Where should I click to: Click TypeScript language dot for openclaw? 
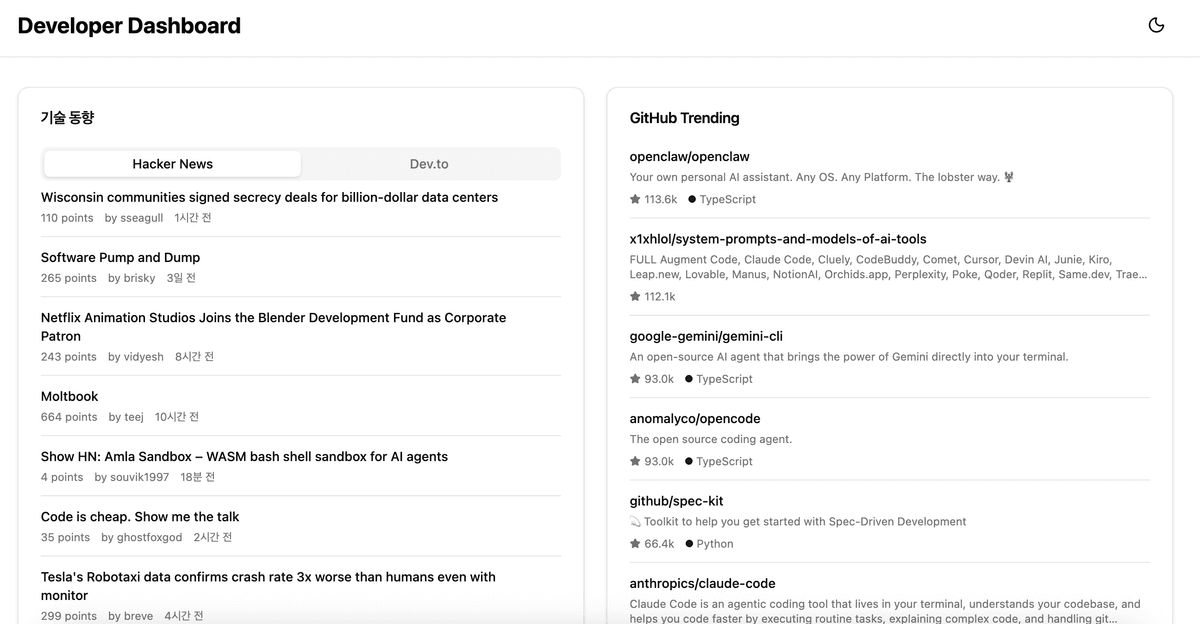click(692, 199)
